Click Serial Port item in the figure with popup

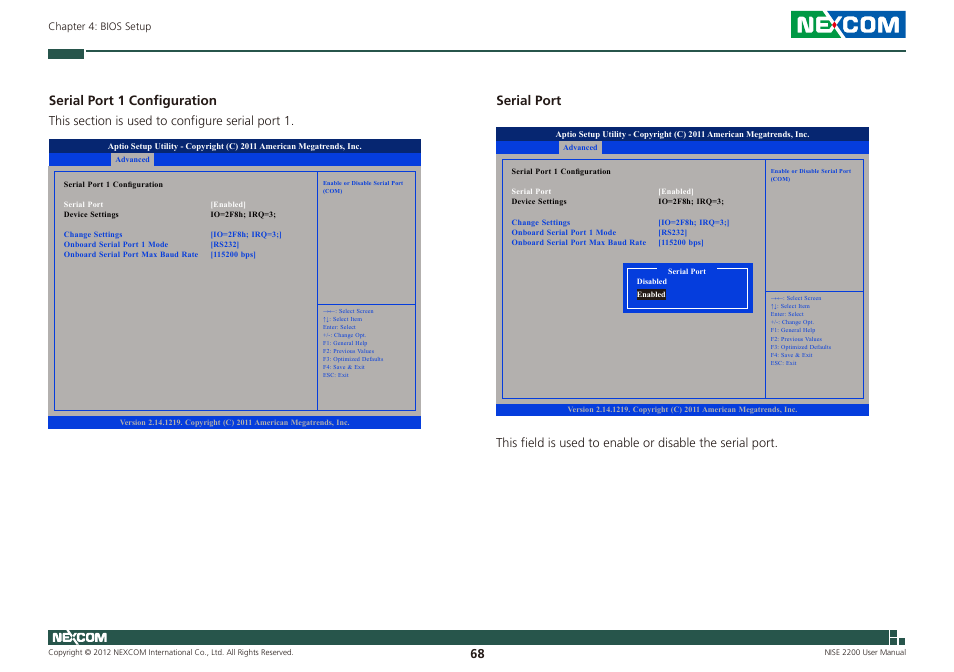531,191
